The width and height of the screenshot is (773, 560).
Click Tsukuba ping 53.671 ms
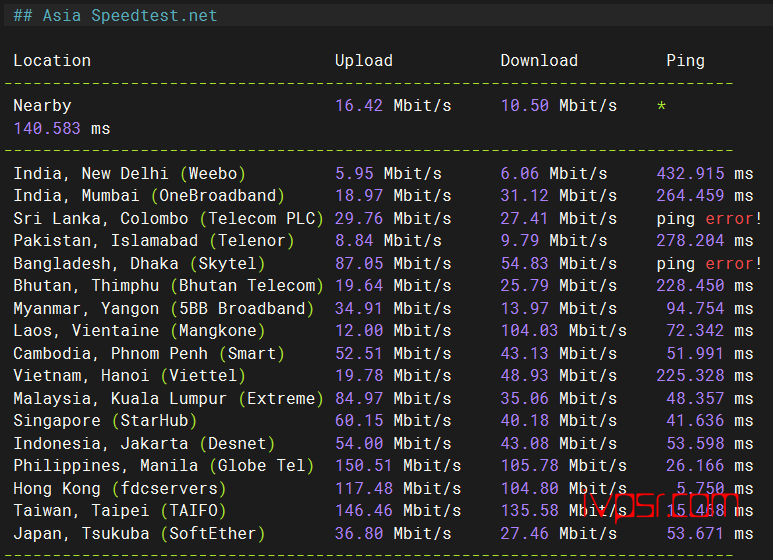[x=710, y=533]
